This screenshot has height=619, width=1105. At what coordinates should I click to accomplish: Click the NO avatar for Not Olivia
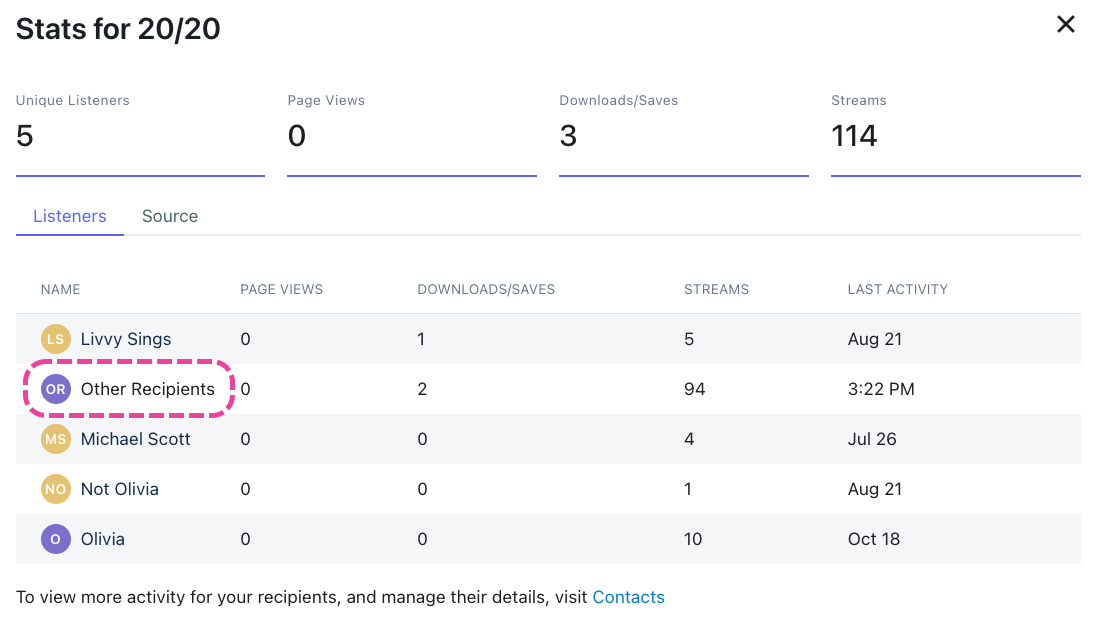point(55,489)
